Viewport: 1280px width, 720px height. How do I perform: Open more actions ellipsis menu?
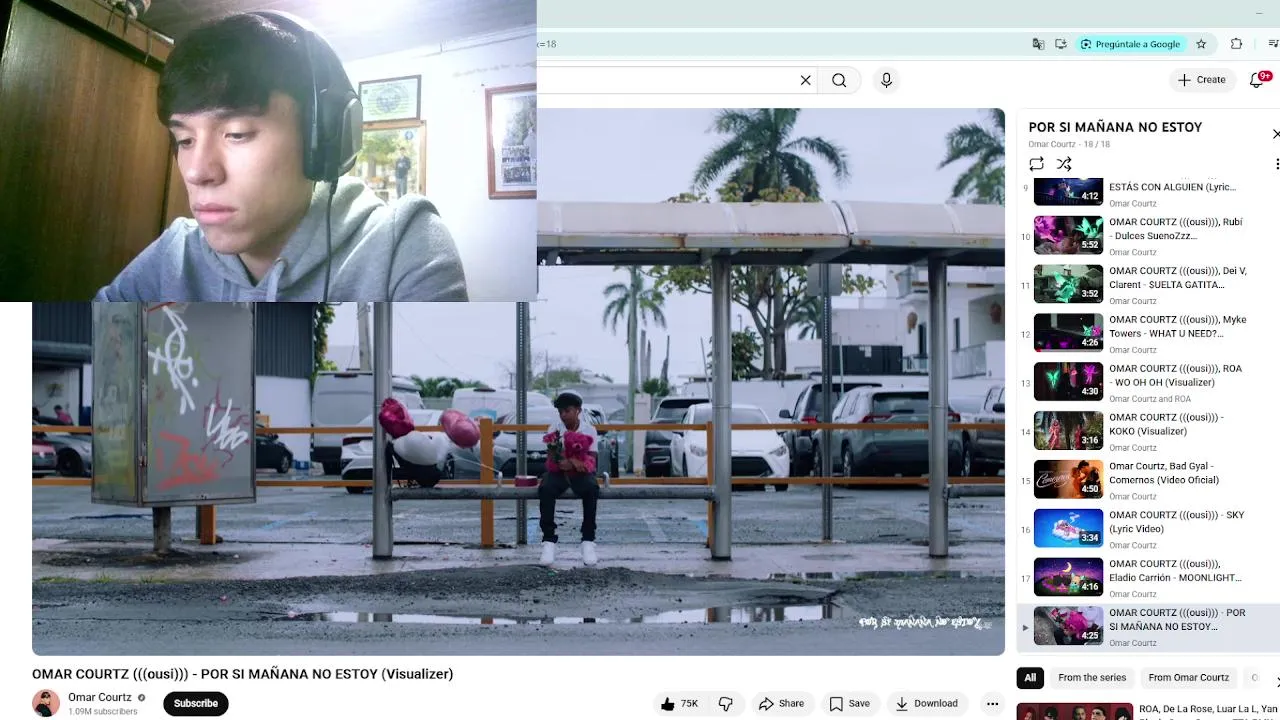pos(992,704)
